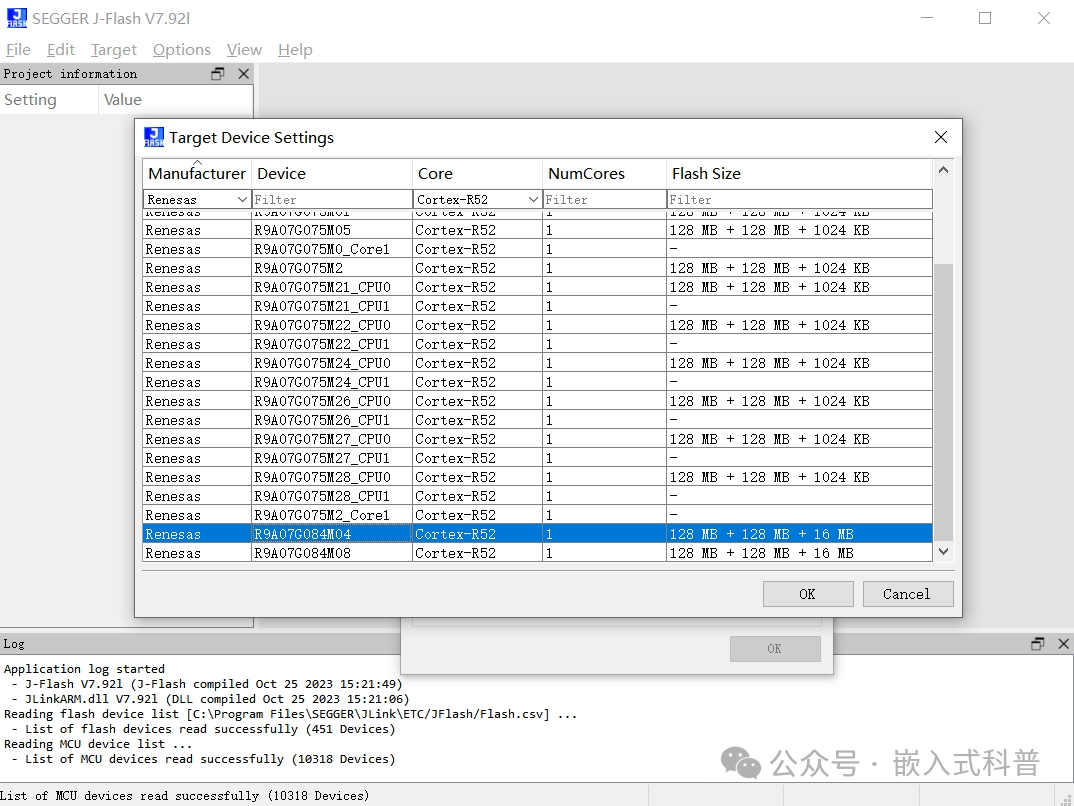Image resolution: width=1074 pixels, height=806 pixels.
Task: Click the disabled OK button behind the dialog
Action: tap(775, 648)
